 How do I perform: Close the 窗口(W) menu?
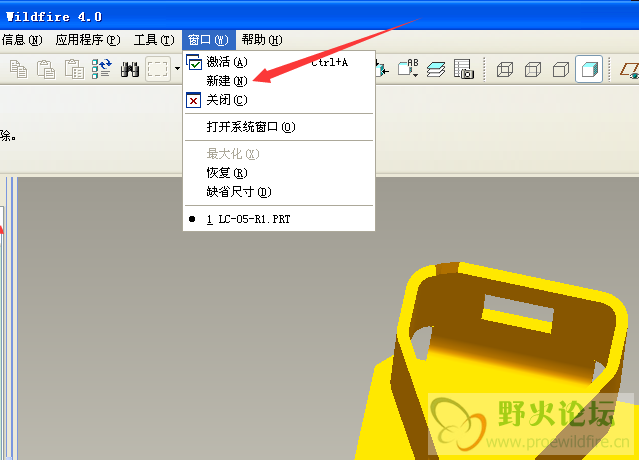coord(209,40)
